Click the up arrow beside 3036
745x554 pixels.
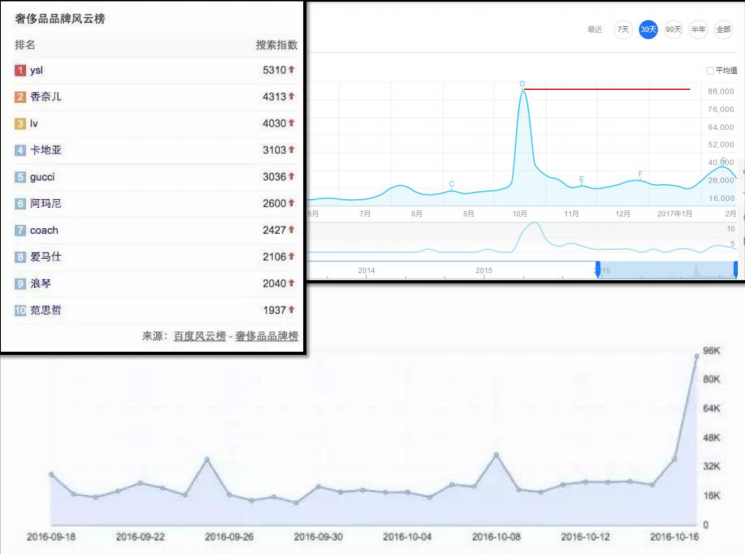point(292,176)
